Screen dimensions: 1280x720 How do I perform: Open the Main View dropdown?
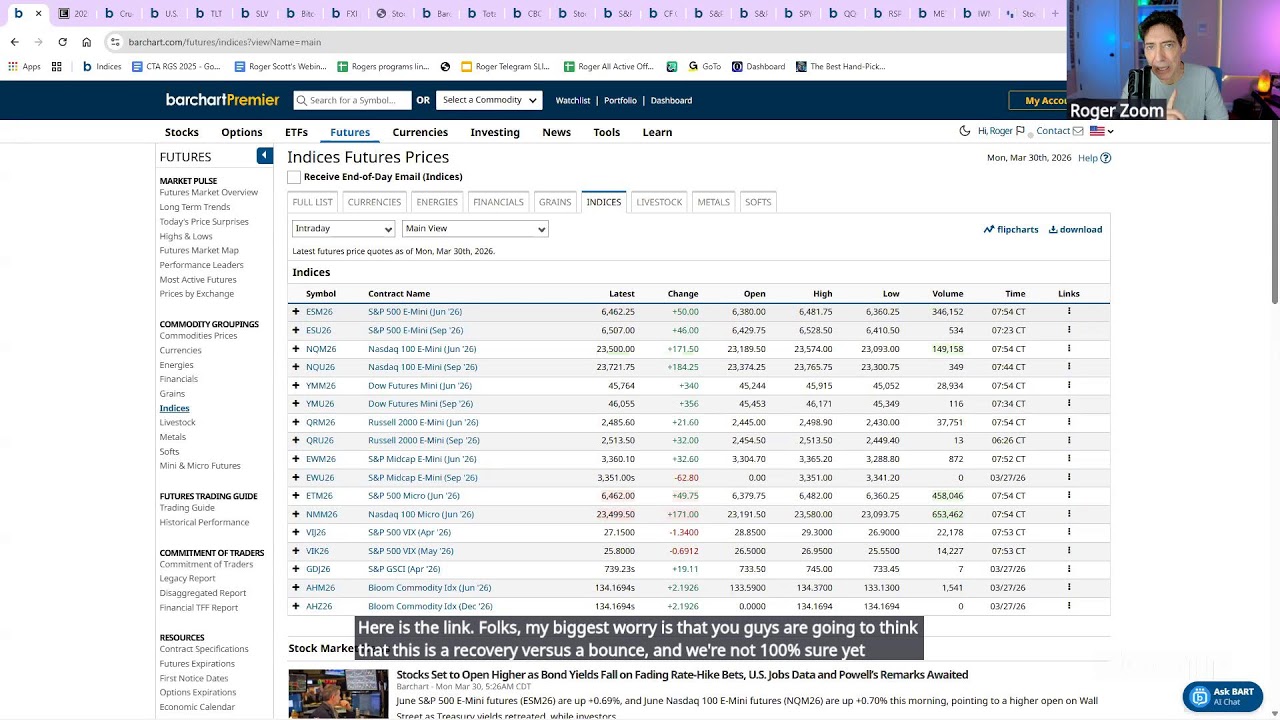(x=475, y=229)
